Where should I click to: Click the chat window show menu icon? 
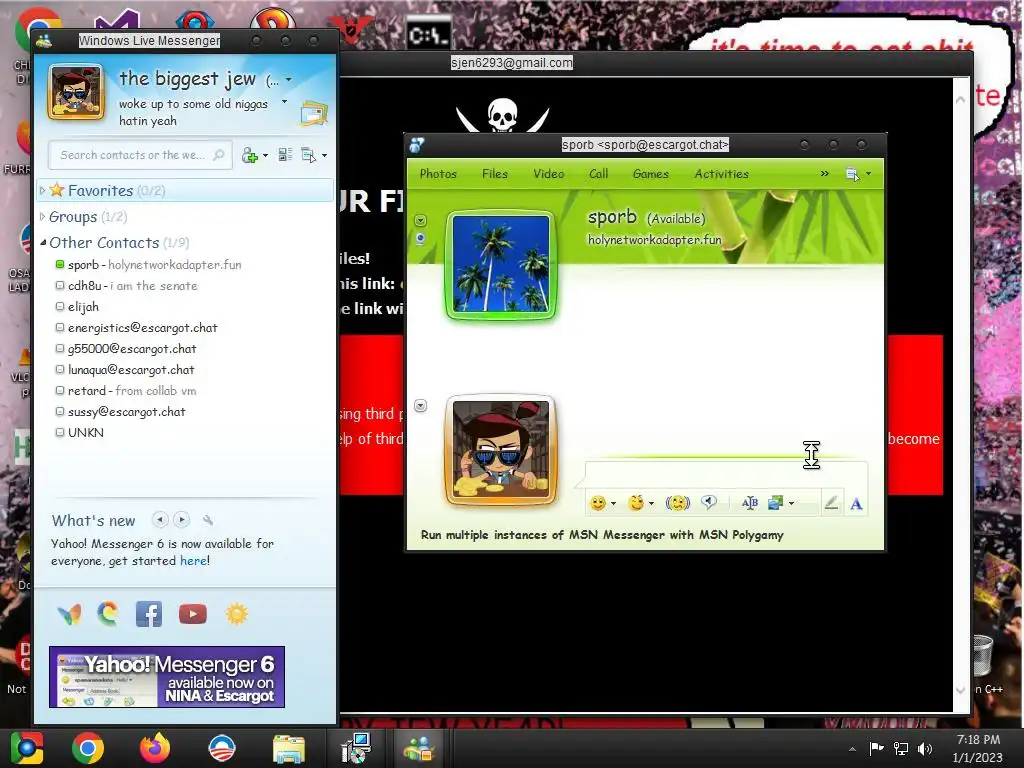click(x=852, y=174)
